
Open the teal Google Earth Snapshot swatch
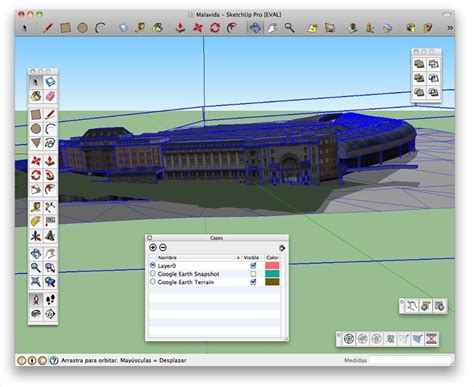(x=272, y=274)
